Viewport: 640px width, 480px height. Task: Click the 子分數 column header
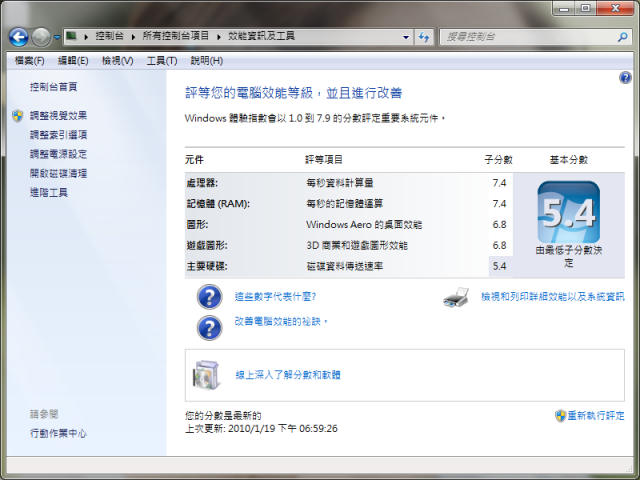[498, 160]
